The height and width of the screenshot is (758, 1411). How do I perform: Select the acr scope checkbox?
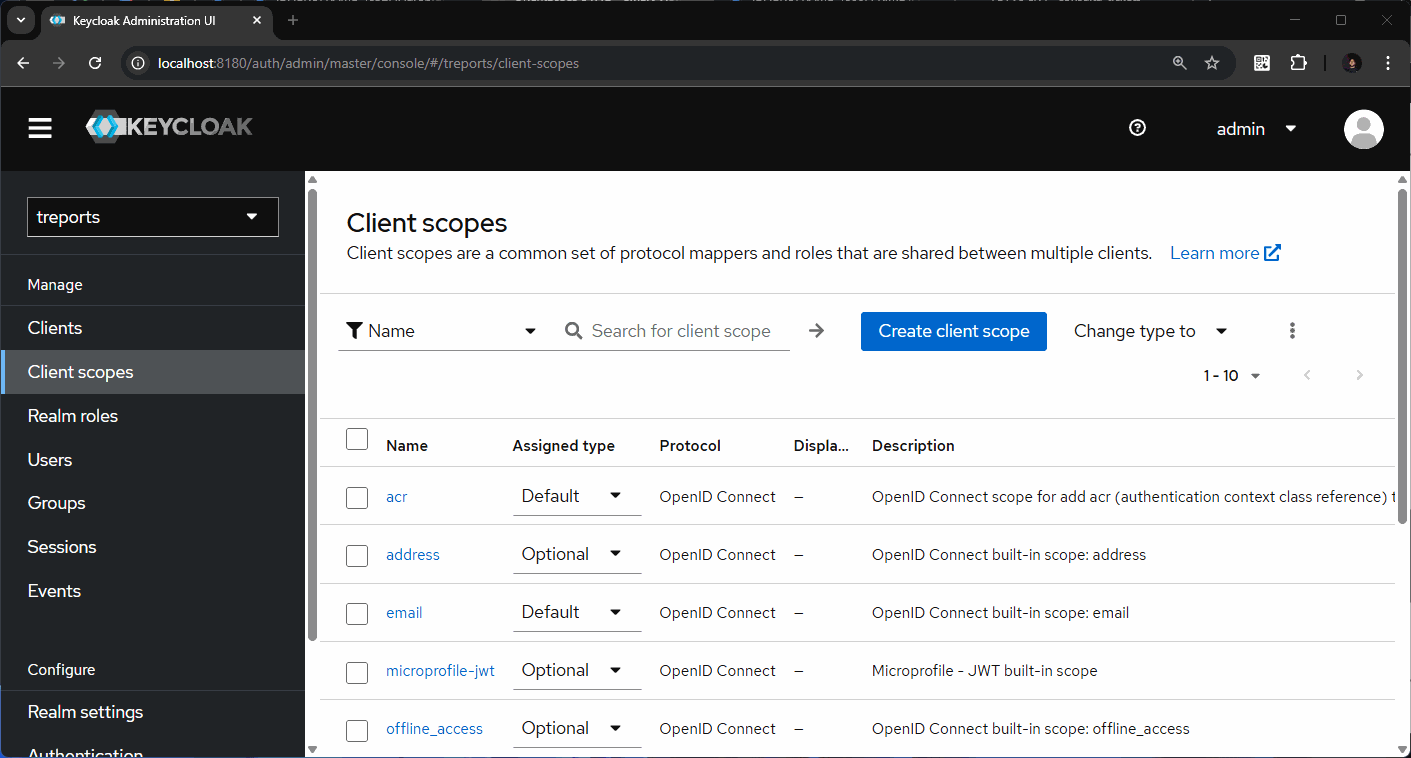coord(357,497)
